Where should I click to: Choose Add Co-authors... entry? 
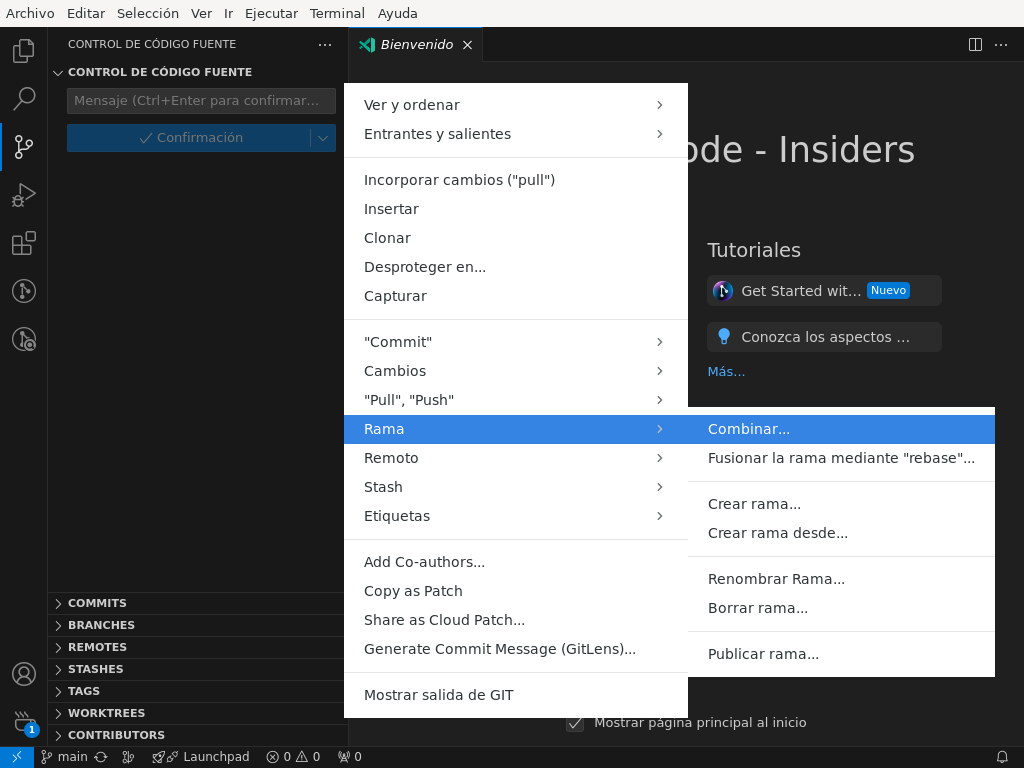[x=516, y=562]
